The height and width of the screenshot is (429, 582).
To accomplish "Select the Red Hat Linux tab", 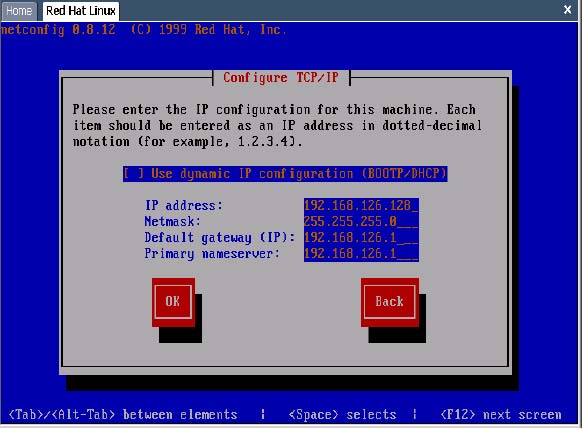I will [x=81, y=11].
